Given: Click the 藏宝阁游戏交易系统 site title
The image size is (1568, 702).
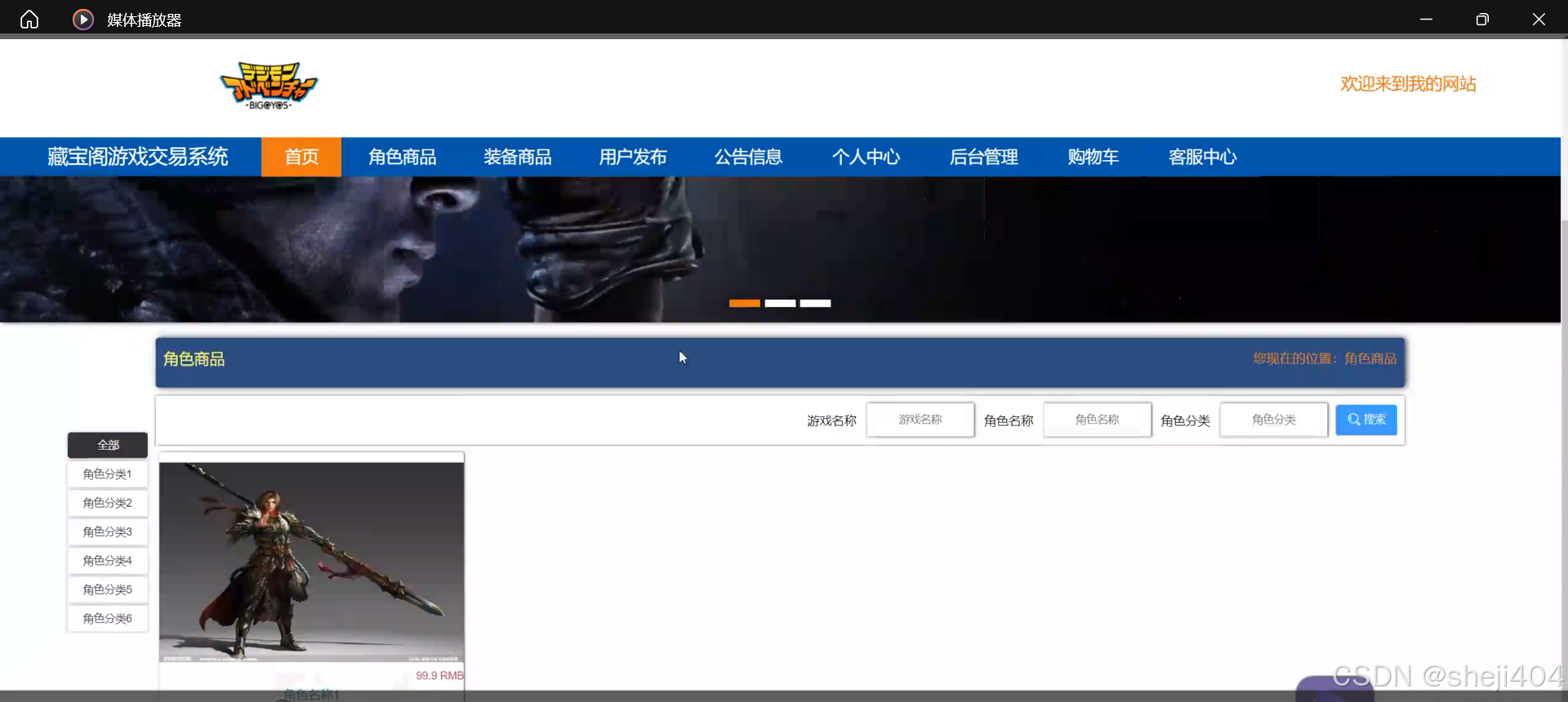Looking at the screenshot, I should 137,157.
